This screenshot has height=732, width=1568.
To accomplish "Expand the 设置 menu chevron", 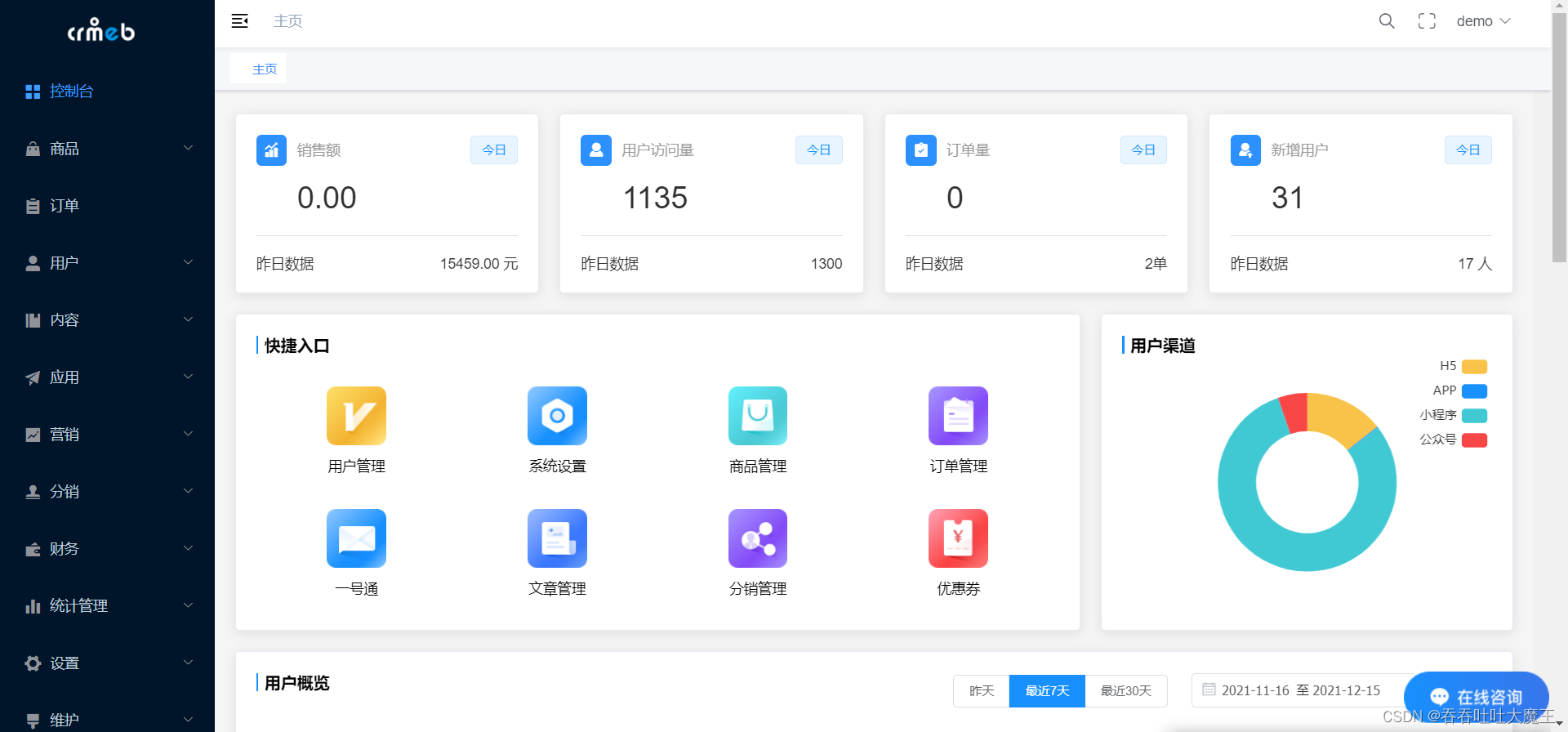I will [x=188, y=663].
